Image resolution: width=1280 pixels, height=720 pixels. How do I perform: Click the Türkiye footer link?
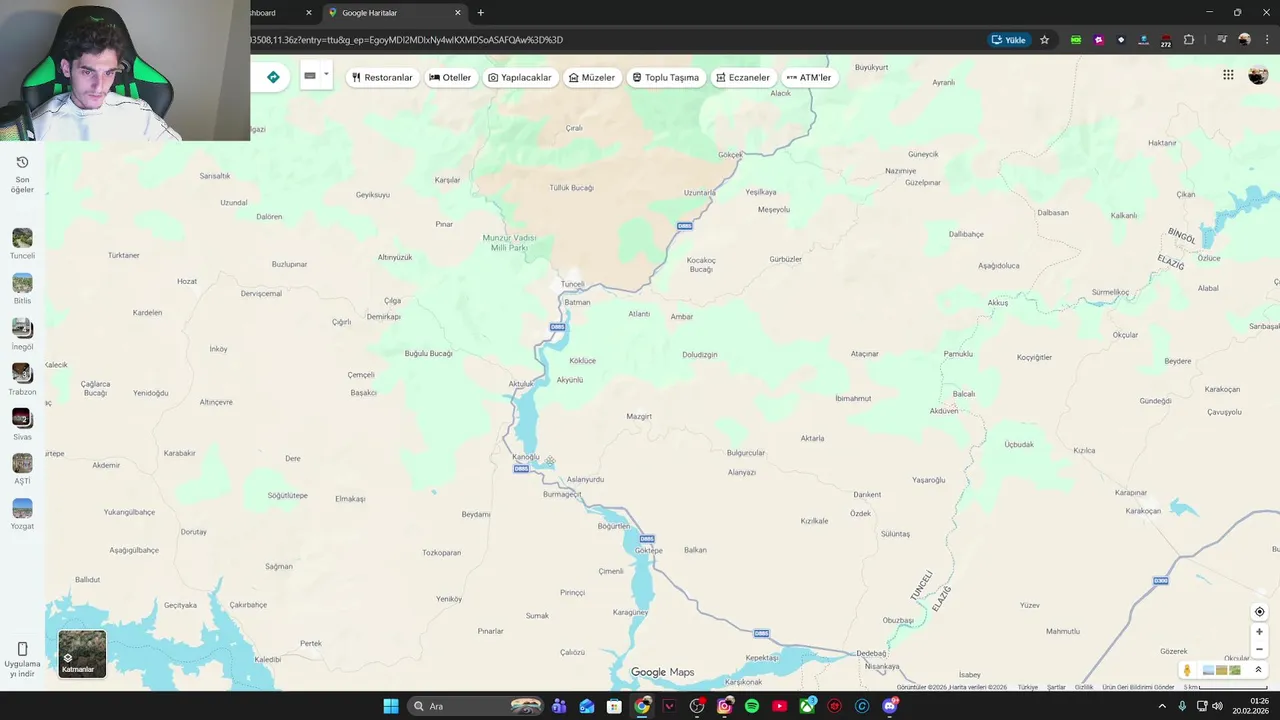(x=1028, y=687)
